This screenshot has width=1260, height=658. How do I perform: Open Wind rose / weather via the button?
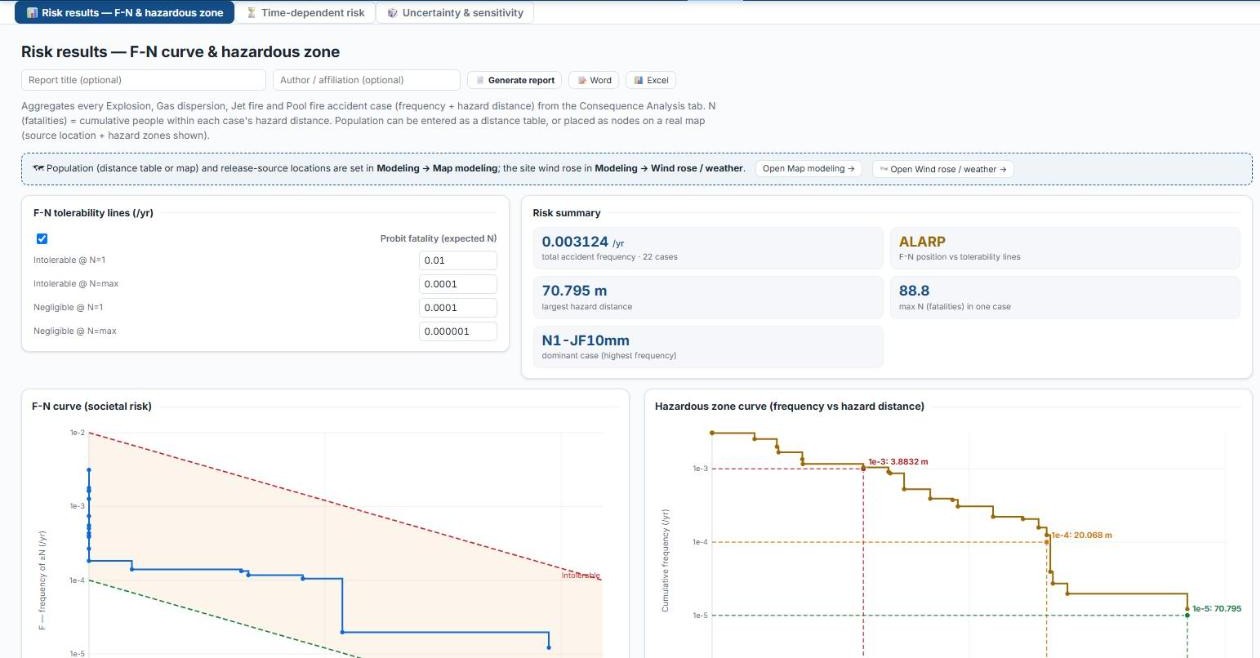tap(943, 169)
